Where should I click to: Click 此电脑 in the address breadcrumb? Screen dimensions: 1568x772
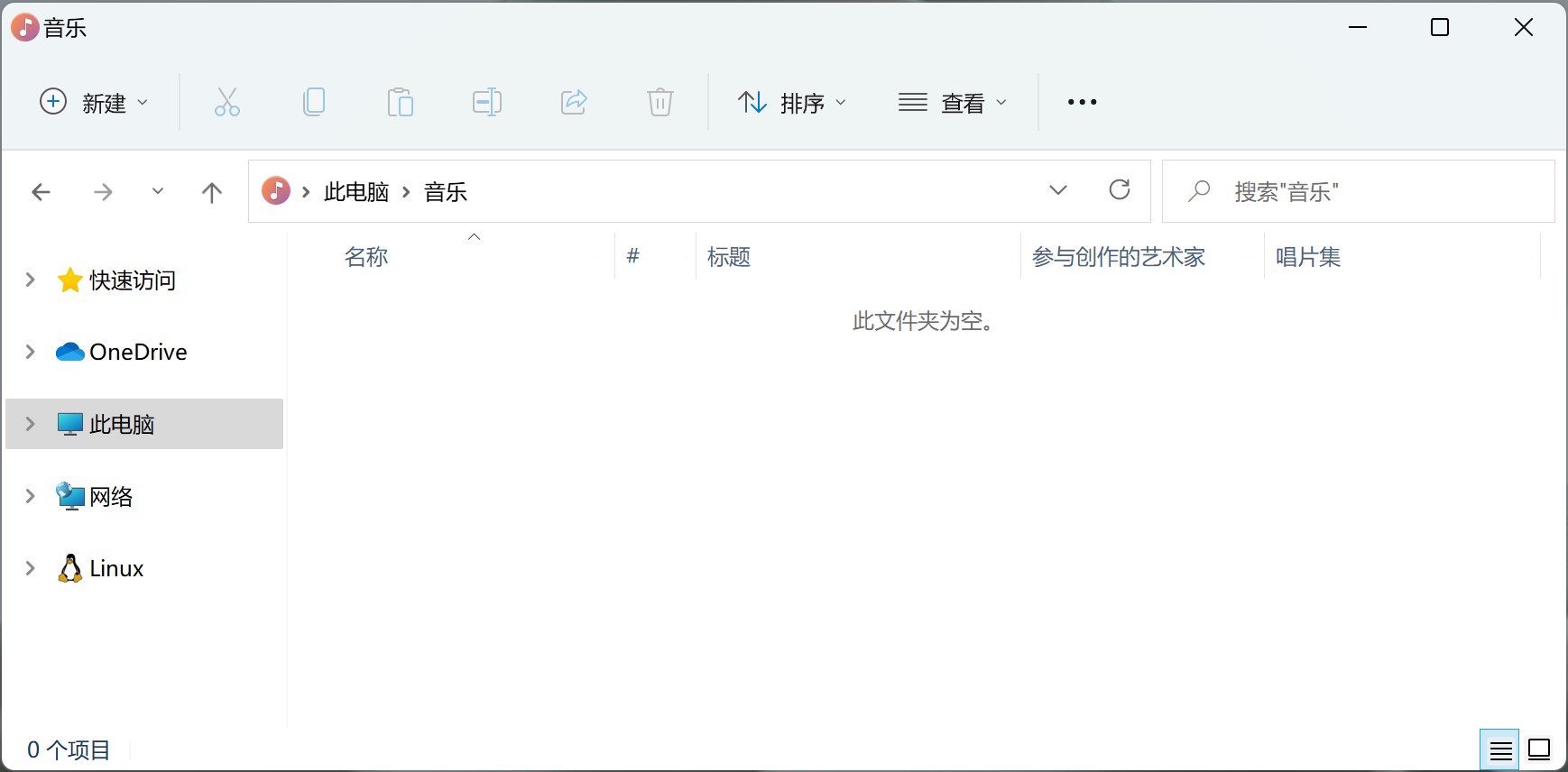pos(356,192)
